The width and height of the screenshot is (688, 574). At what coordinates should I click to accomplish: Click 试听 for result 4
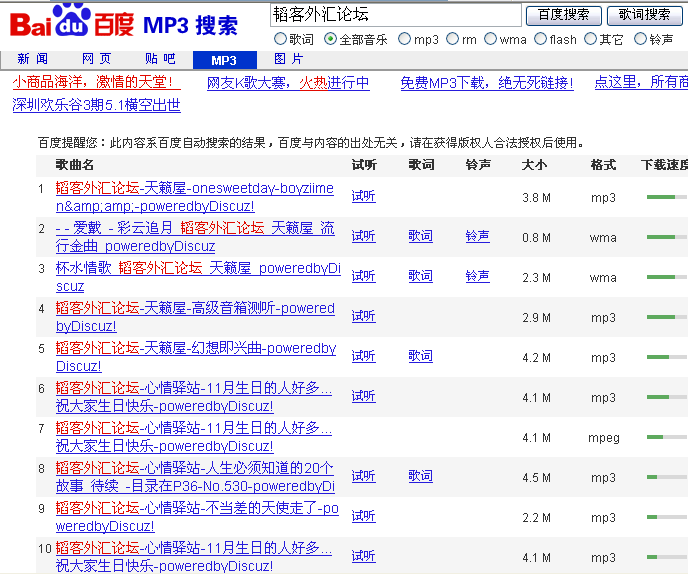coord(363,316)
